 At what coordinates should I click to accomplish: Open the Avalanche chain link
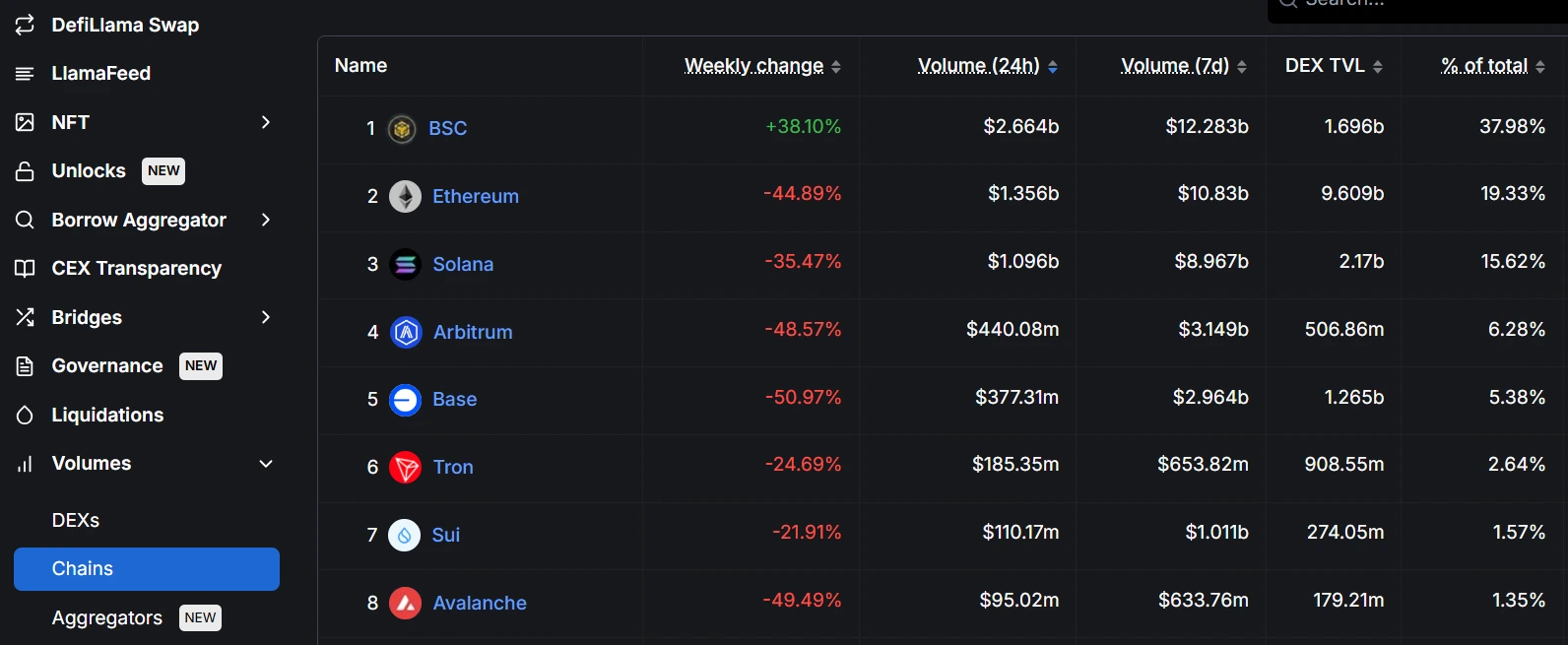coord(480,604)
